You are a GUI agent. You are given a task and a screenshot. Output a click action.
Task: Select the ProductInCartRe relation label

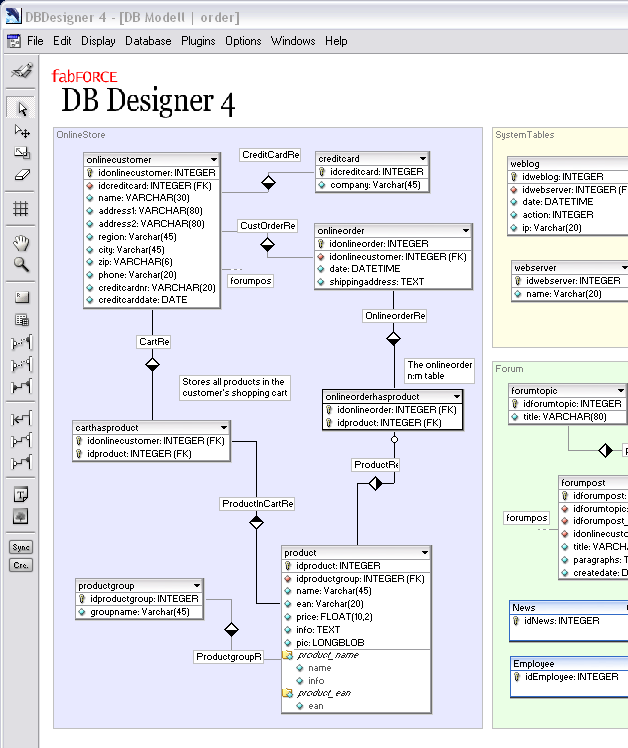tap(257, 504)
